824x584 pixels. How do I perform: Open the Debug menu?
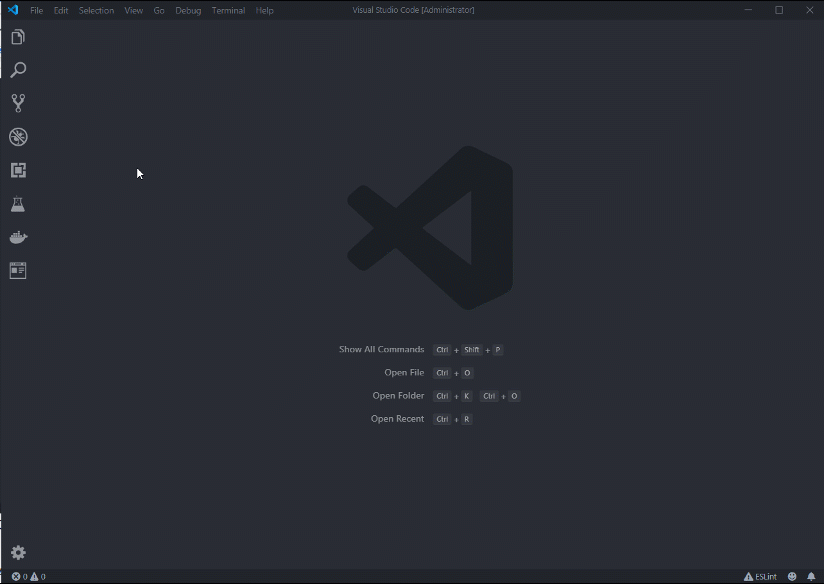coord(188,10)
